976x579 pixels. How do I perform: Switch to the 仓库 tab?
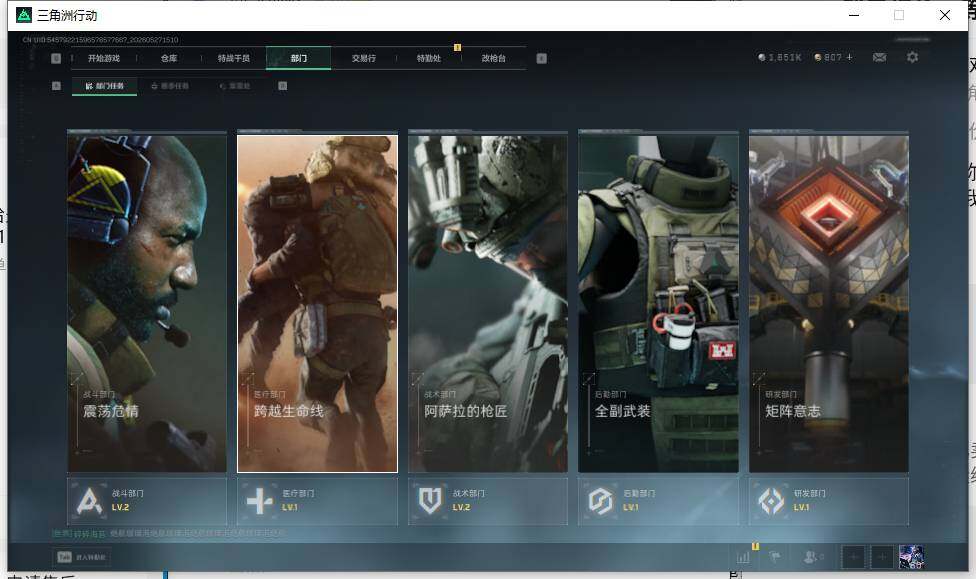(x=169, y=58)
